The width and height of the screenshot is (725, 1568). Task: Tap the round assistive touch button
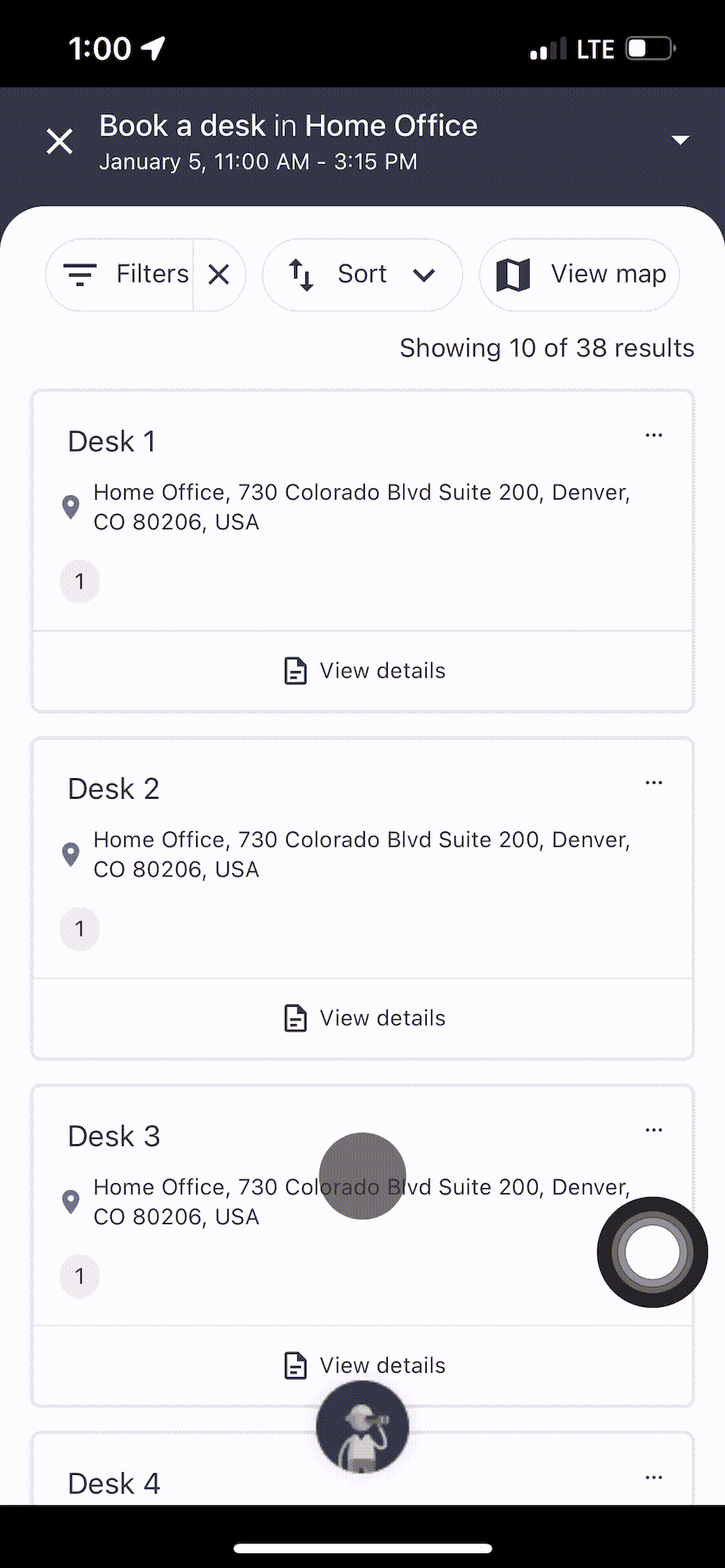[652, 1252]
